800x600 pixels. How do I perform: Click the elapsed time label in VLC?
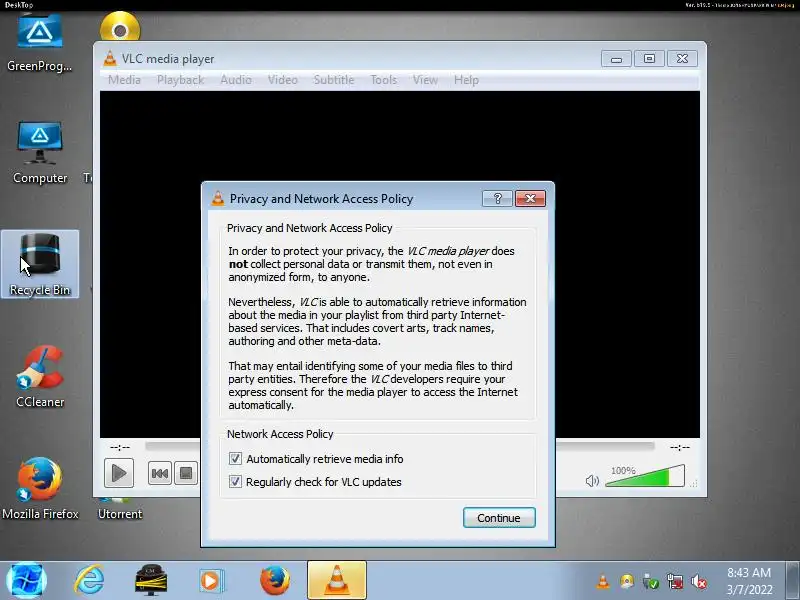(x=120, y=447)
